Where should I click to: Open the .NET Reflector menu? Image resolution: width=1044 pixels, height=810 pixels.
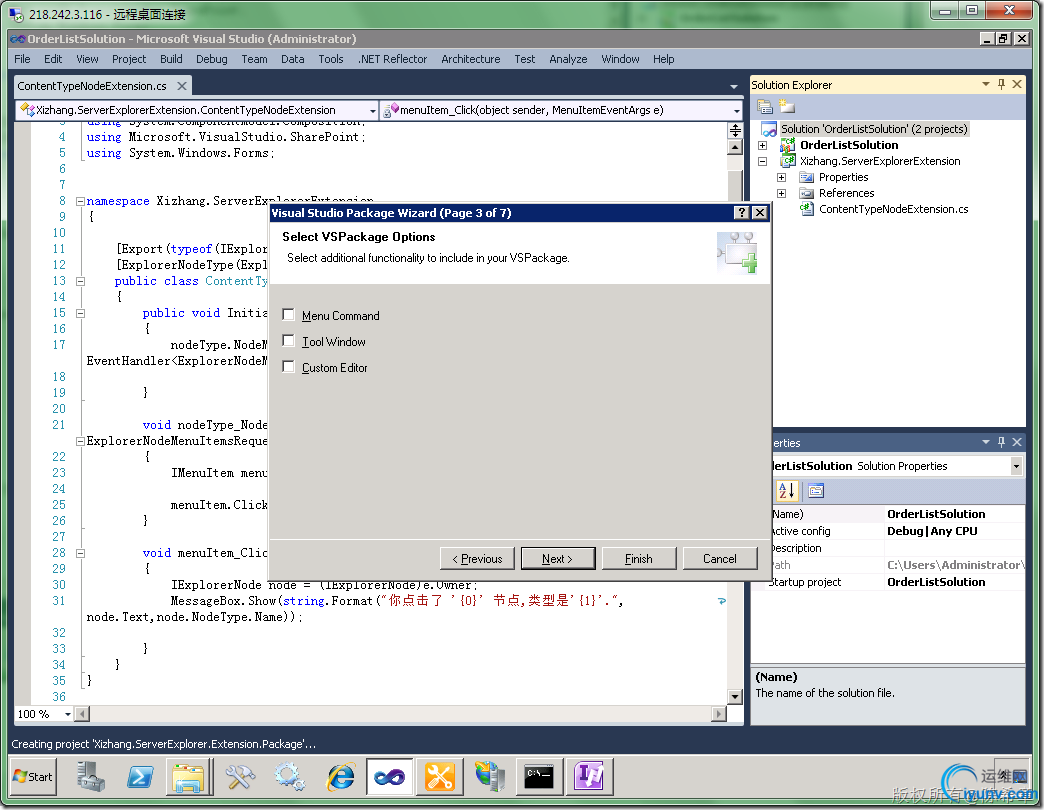click(x=392, y=59)
